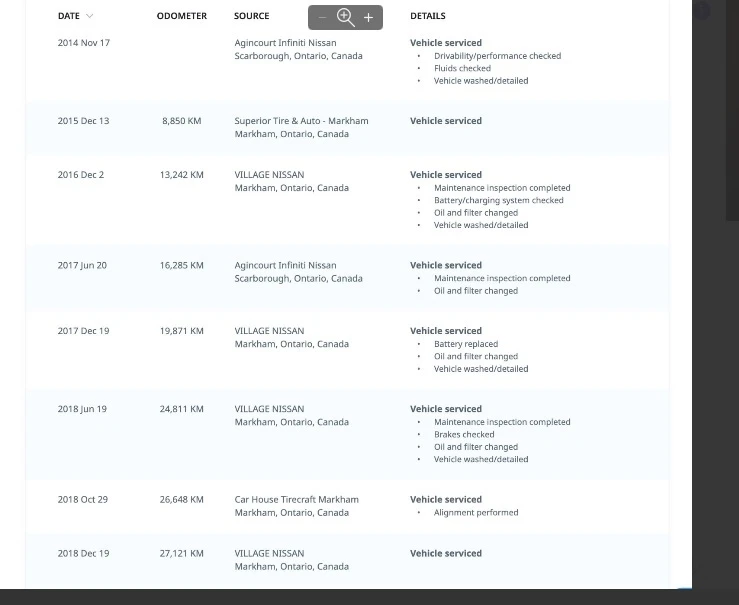The height and width of the screenshot is (605, 739).
Task: Select the 2018 Jun 19 date entry
Action: click(x=82, y=409)
